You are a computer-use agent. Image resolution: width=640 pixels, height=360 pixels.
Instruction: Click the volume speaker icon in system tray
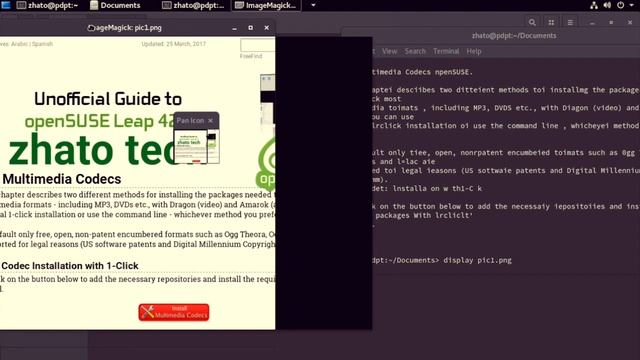click(607, 5)
